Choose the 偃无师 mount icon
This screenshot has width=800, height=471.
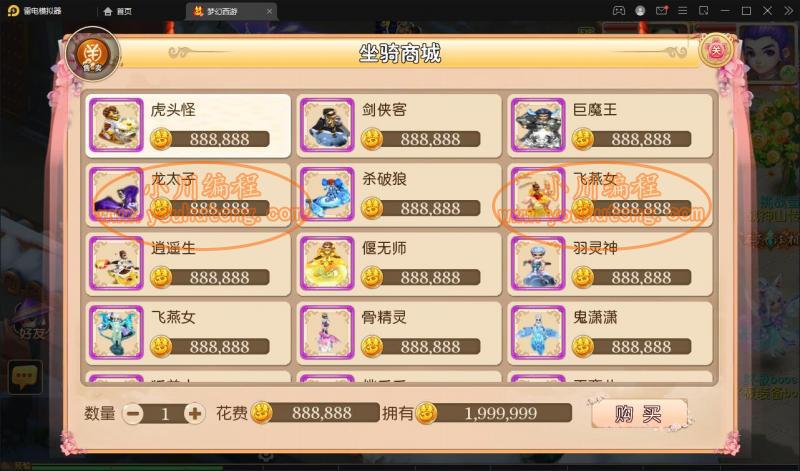[x=327, y=263]
